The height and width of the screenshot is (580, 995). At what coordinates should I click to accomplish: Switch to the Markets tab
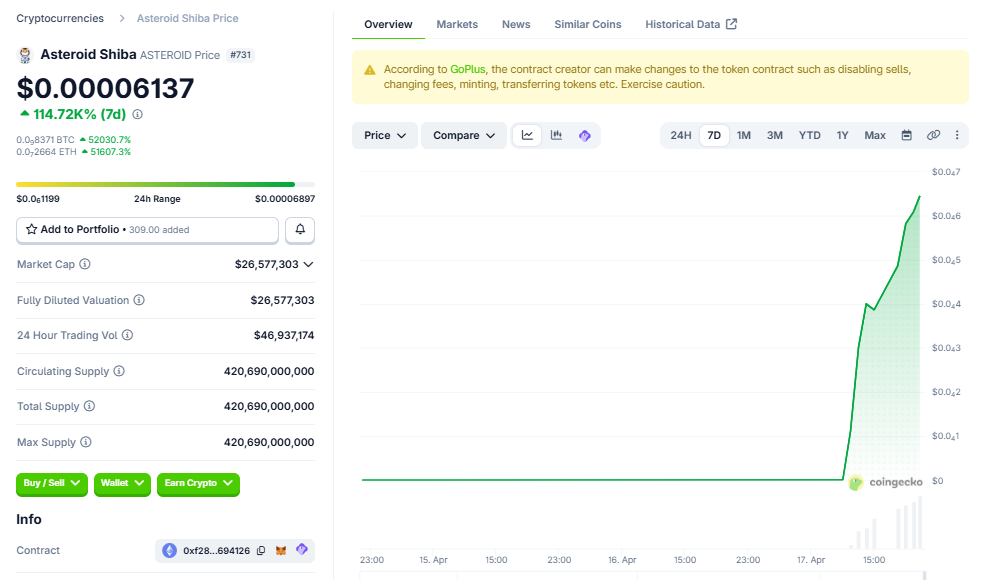457,24
